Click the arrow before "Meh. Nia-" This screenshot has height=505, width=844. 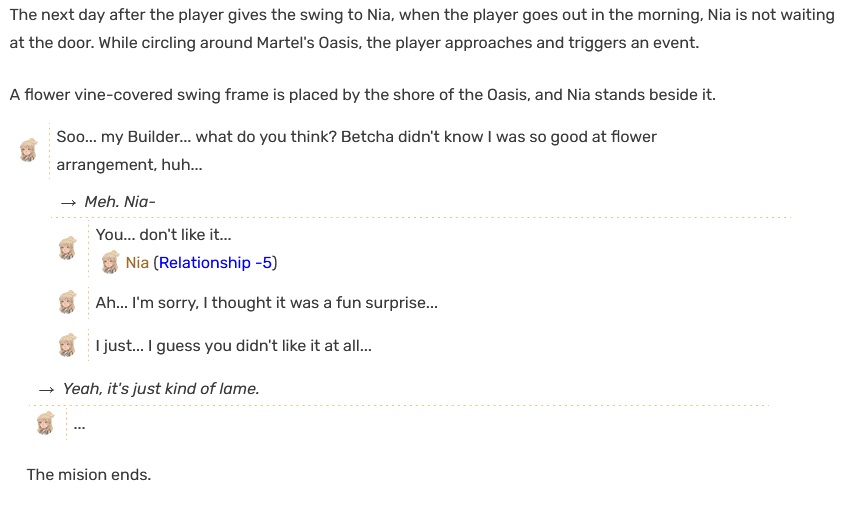(x=68, y=202)
